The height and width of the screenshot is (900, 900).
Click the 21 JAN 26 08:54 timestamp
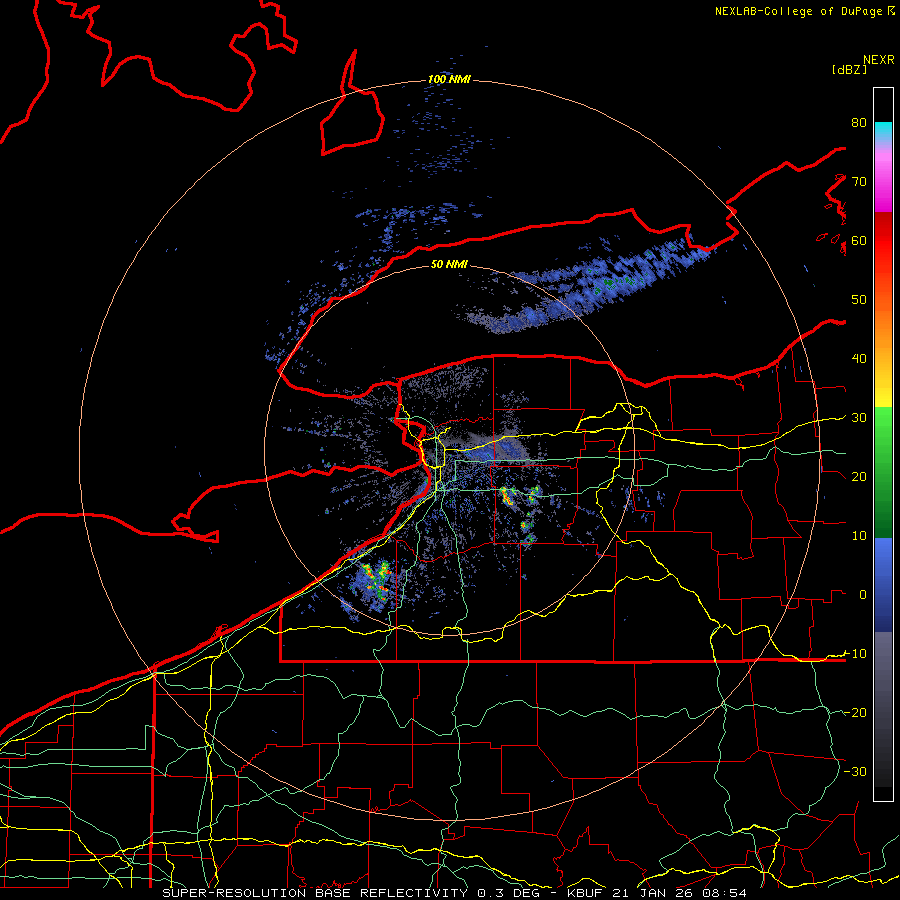pos(680,893)
